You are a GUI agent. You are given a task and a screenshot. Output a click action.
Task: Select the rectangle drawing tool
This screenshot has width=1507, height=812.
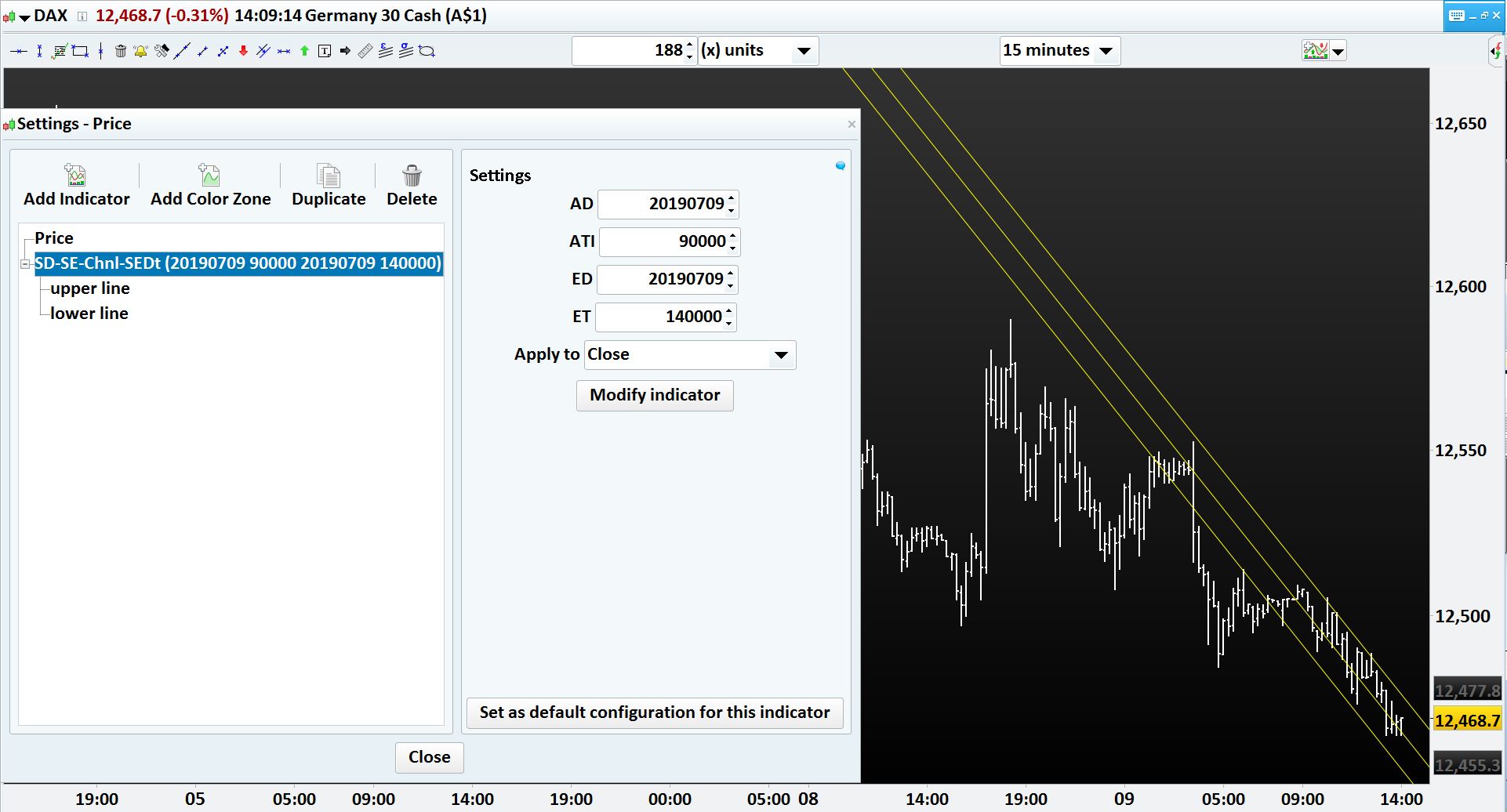click(x=80, y=52)
